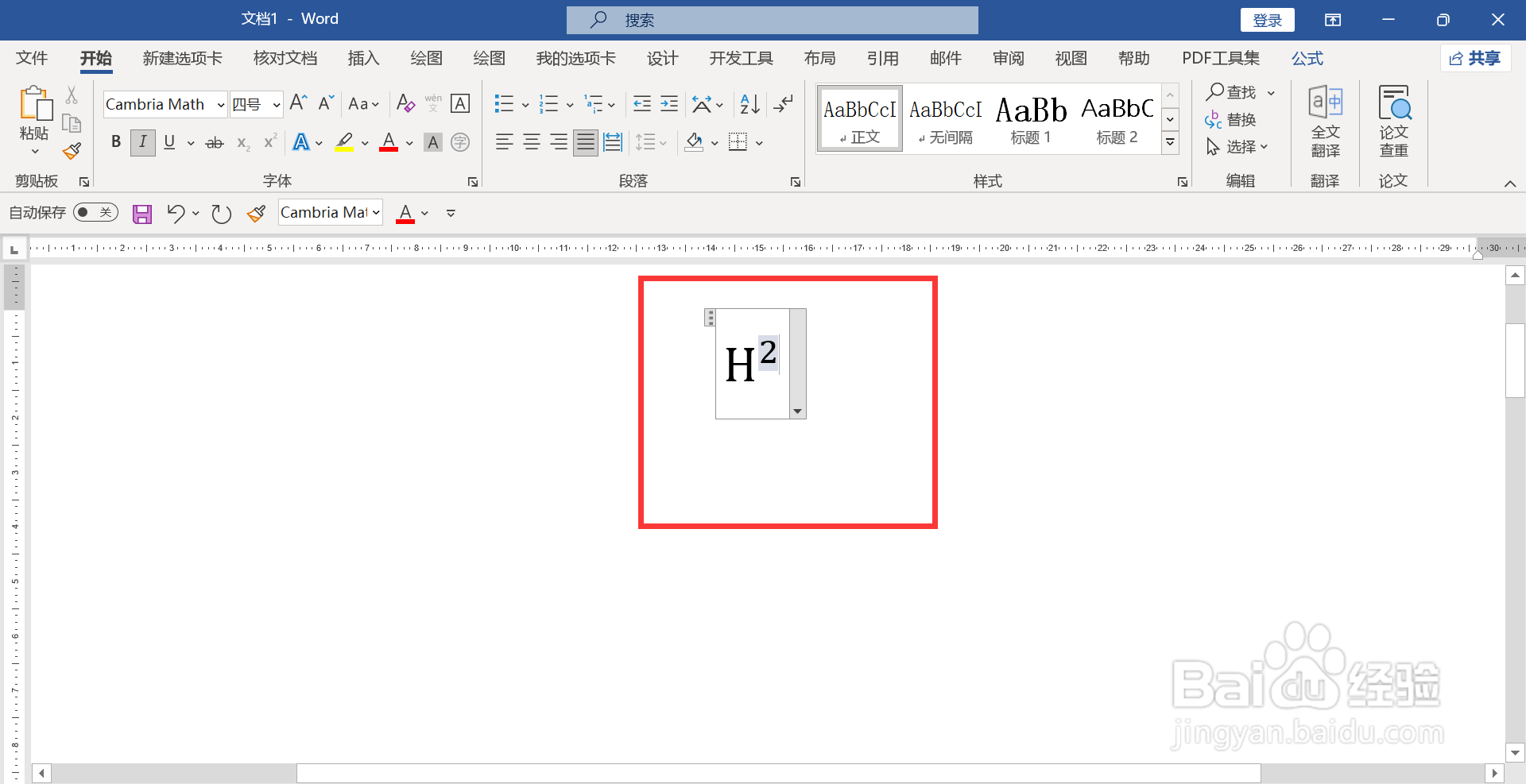1526x784 pixels.
Task: Toggle show paragraph marks
Action: tap(784, 103)
